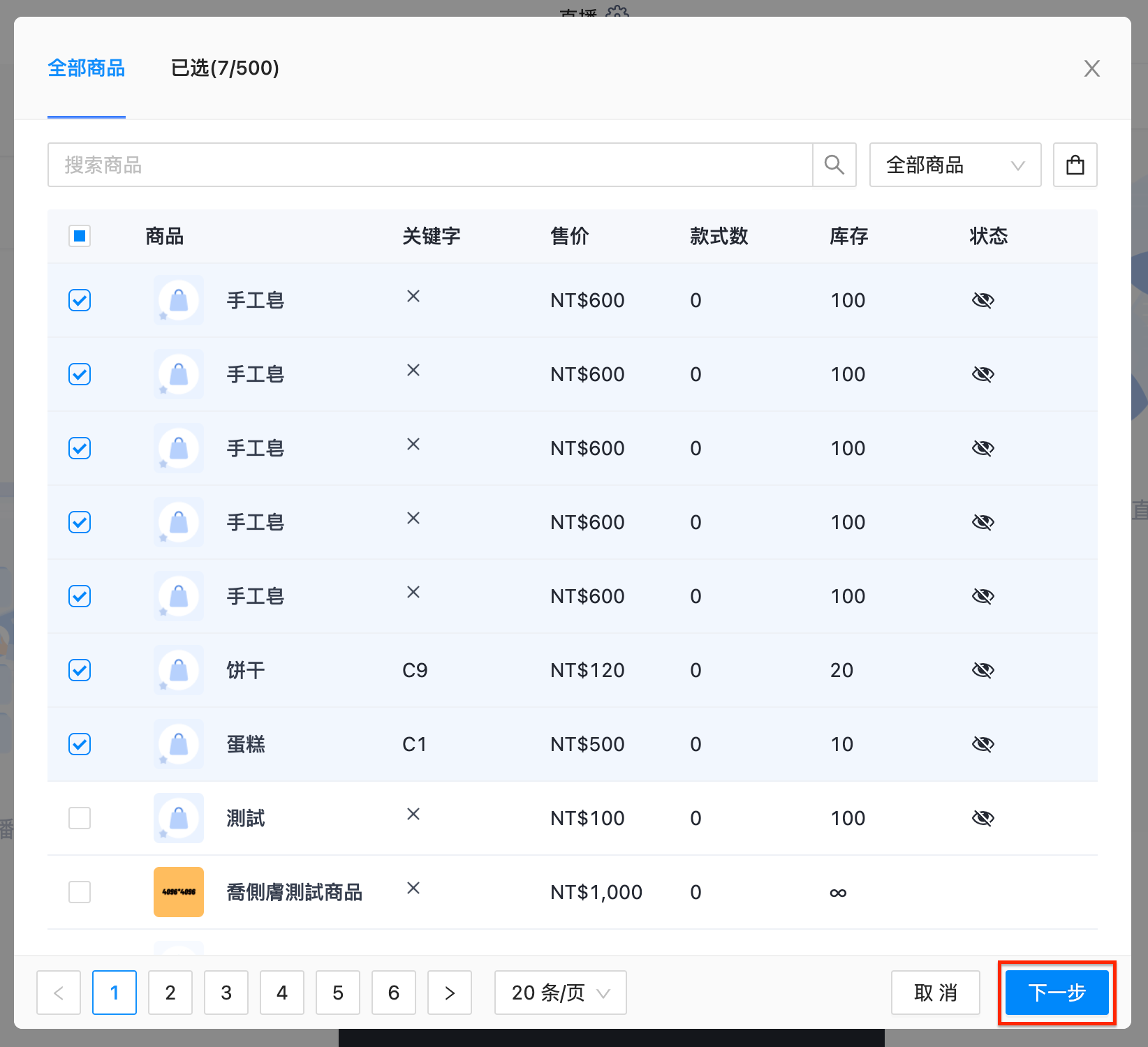Select the 喬側膚測試商品 checkbox
This screenshot has width=1148, height=1047.
80,892
